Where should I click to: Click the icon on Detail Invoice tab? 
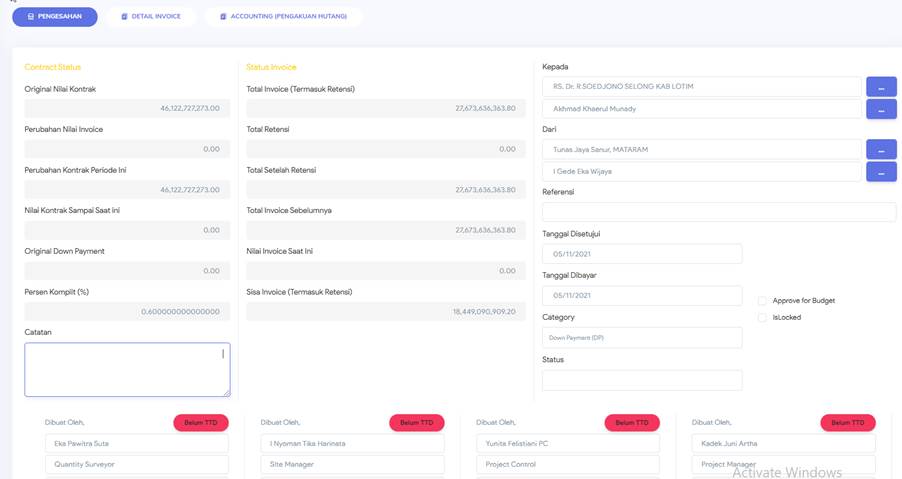(x=124, y=17)
